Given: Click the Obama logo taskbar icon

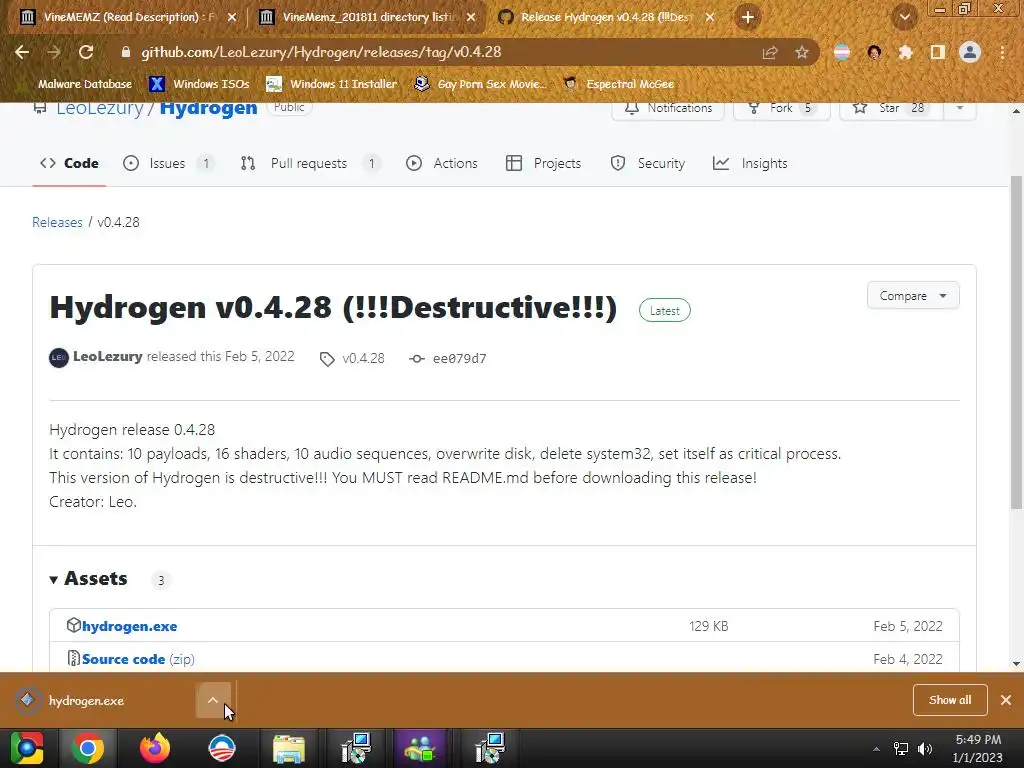Looking at the screenshot, I should 222,748.
